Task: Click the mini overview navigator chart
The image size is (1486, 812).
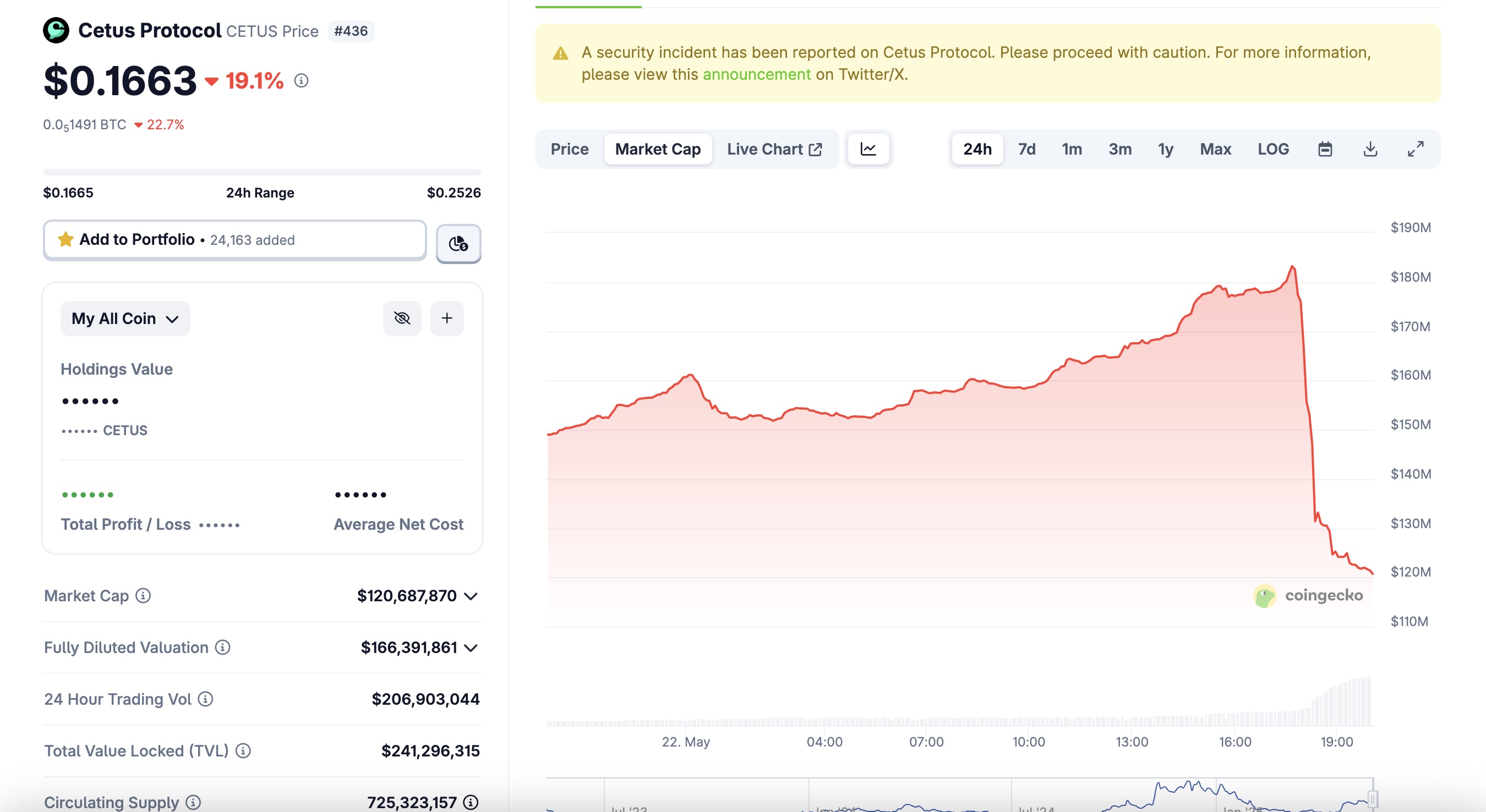Action: click(960, 795)
